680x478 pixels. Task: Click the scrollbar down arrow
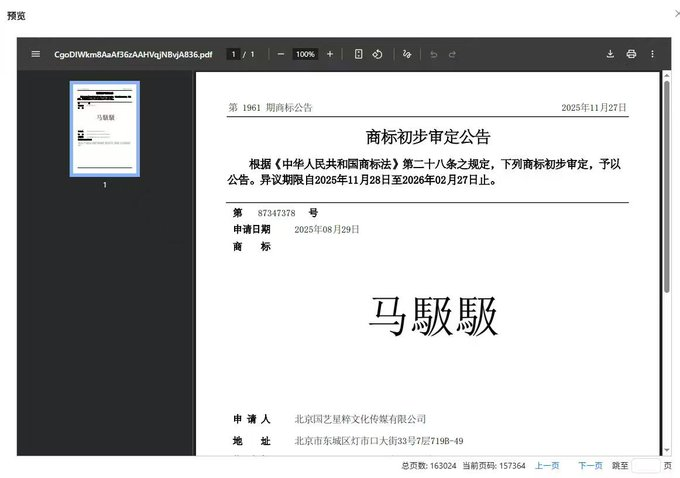(667, 451)
